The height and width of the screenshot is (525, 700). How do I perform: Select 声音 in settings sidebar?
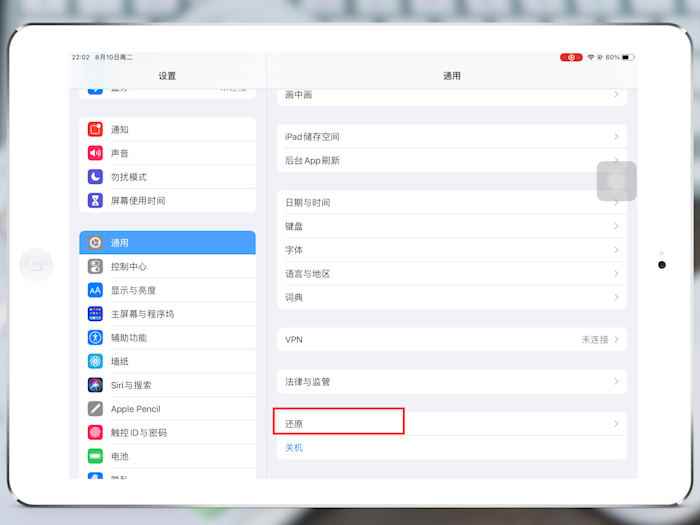[167, 153]
